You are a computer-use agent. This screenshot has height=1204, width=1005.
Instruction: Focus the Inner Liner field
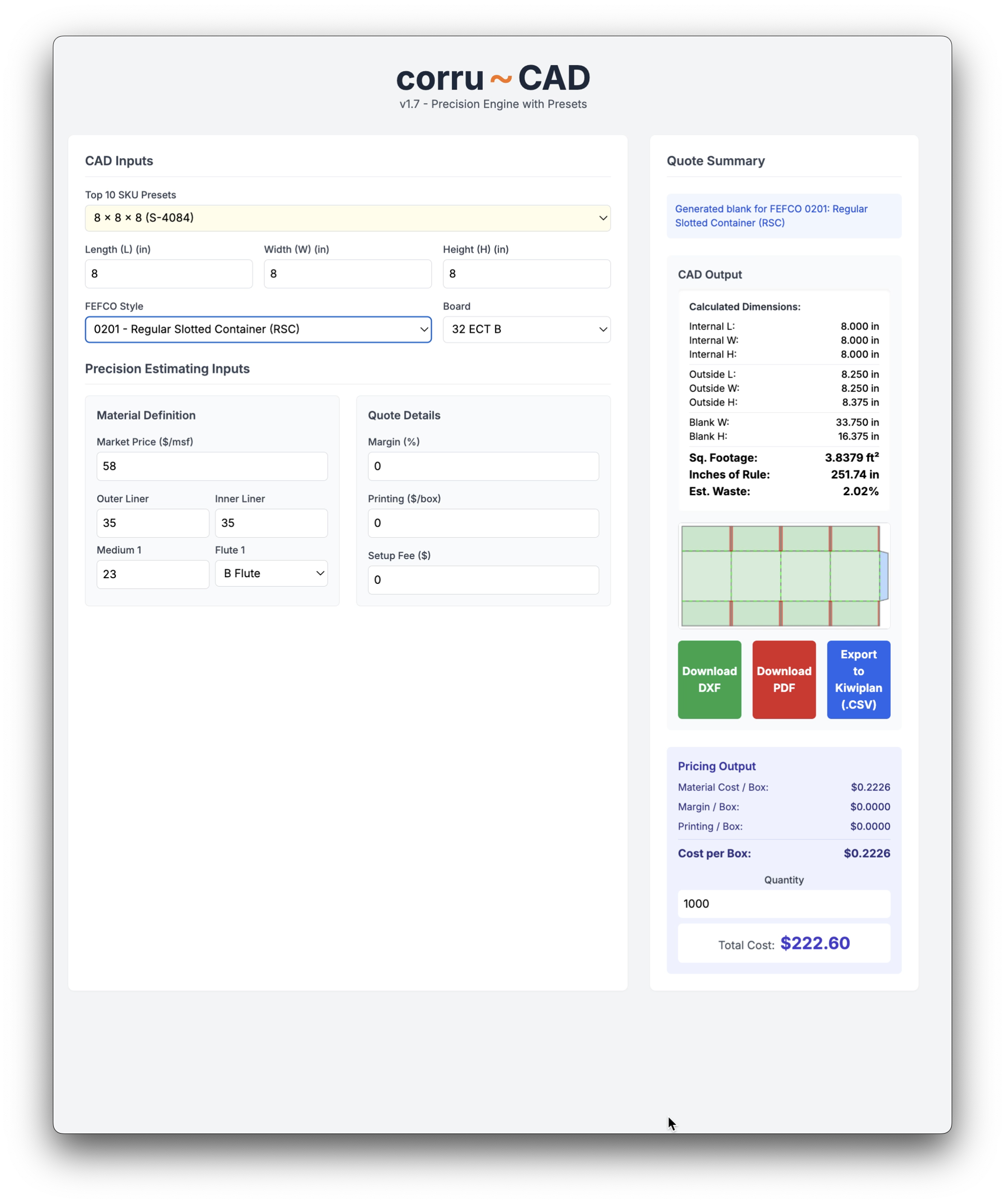point(271,523)
